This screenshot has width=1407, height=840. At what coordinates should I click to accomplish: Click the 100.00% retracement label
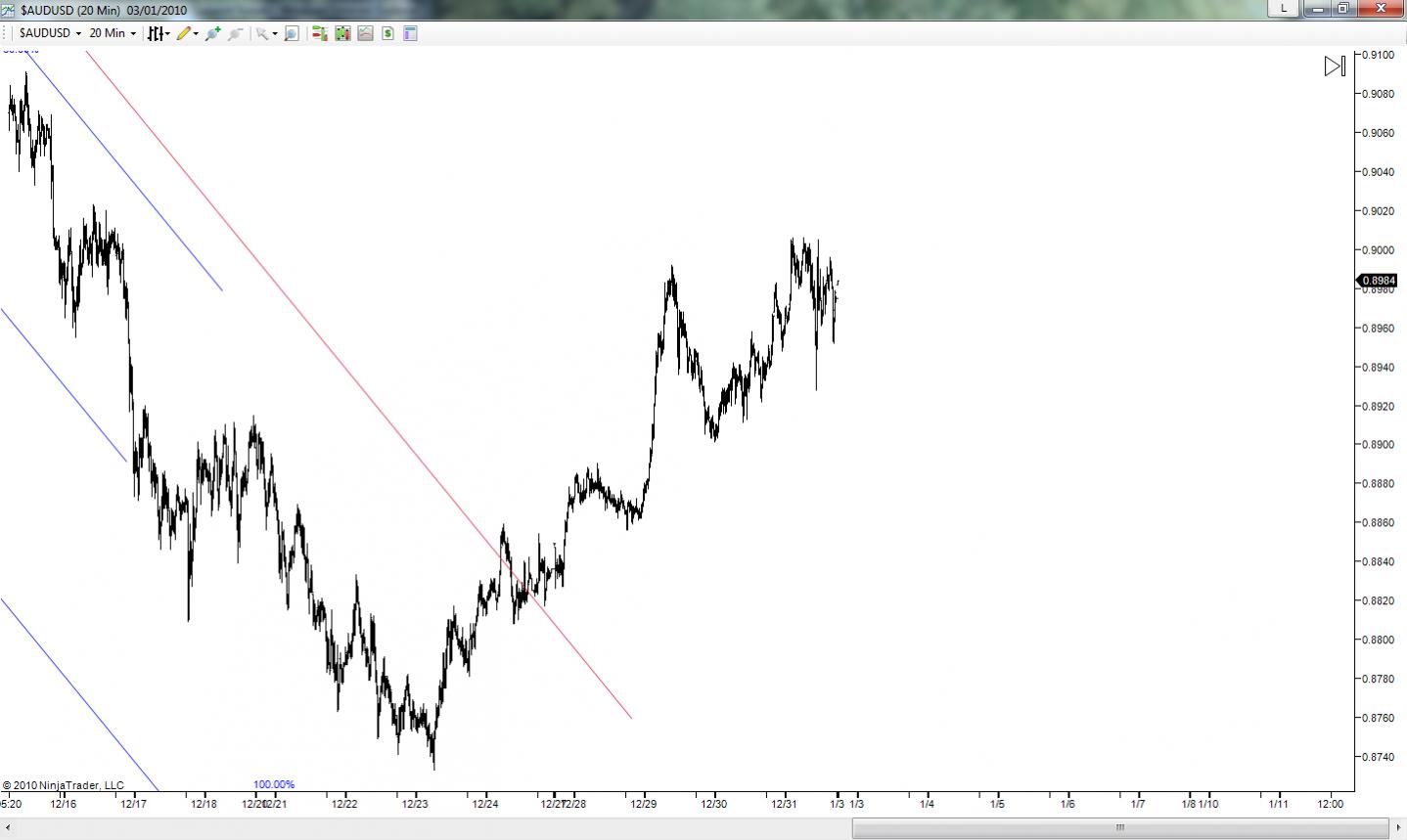click(274, 784)
